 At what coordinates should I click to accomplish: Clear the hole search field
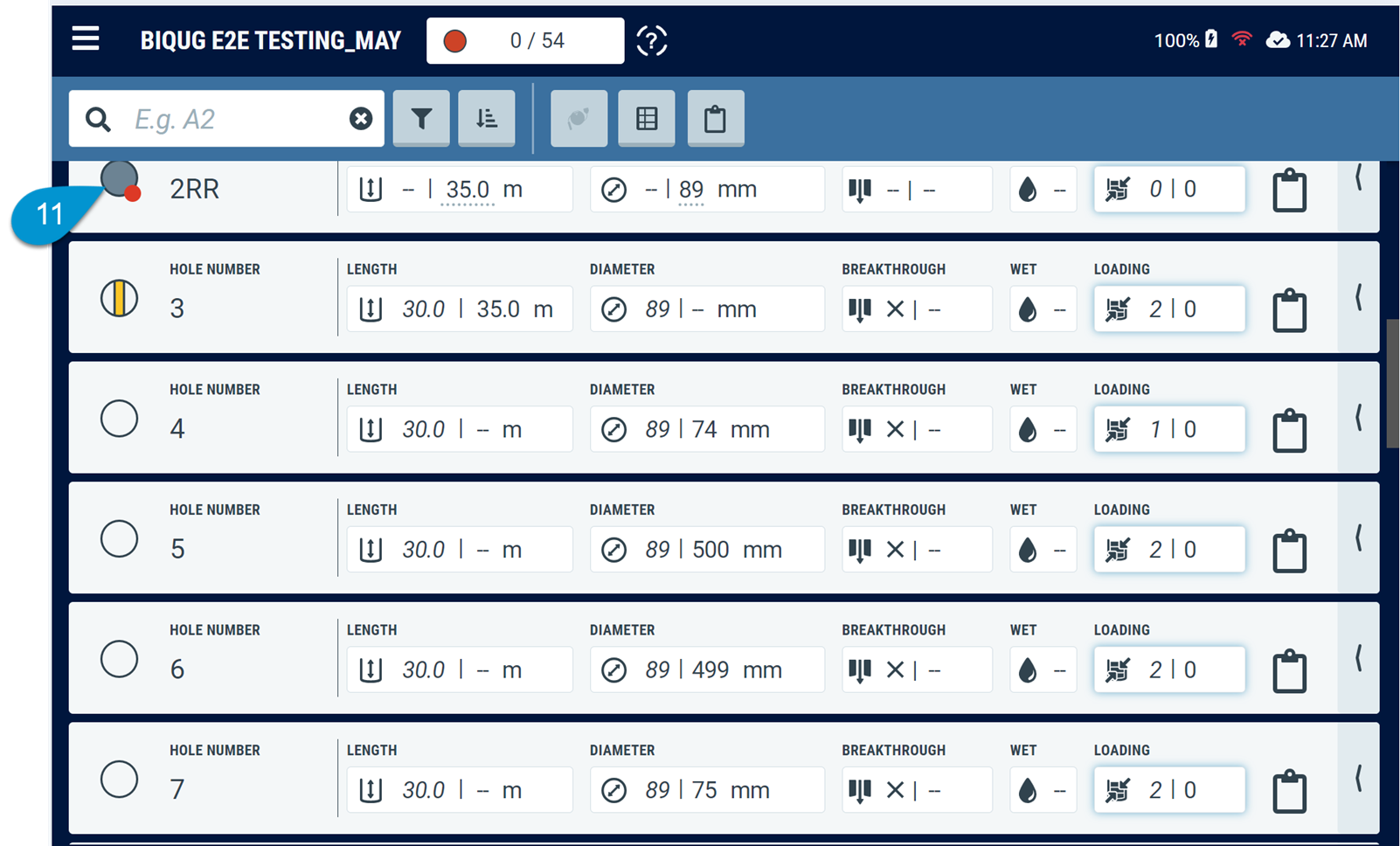(x=360, y=119)
